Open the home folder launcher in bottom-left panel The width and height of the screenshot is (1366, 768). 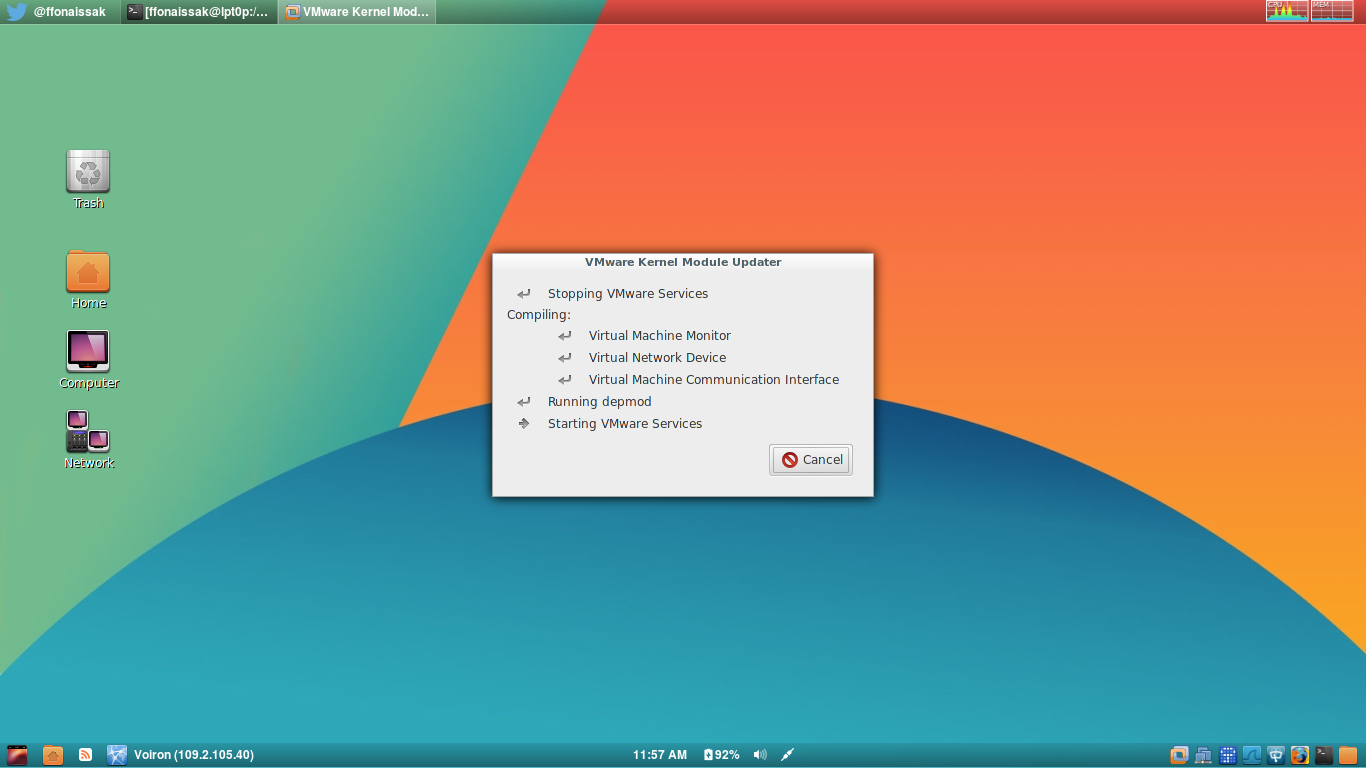[53, 755]
